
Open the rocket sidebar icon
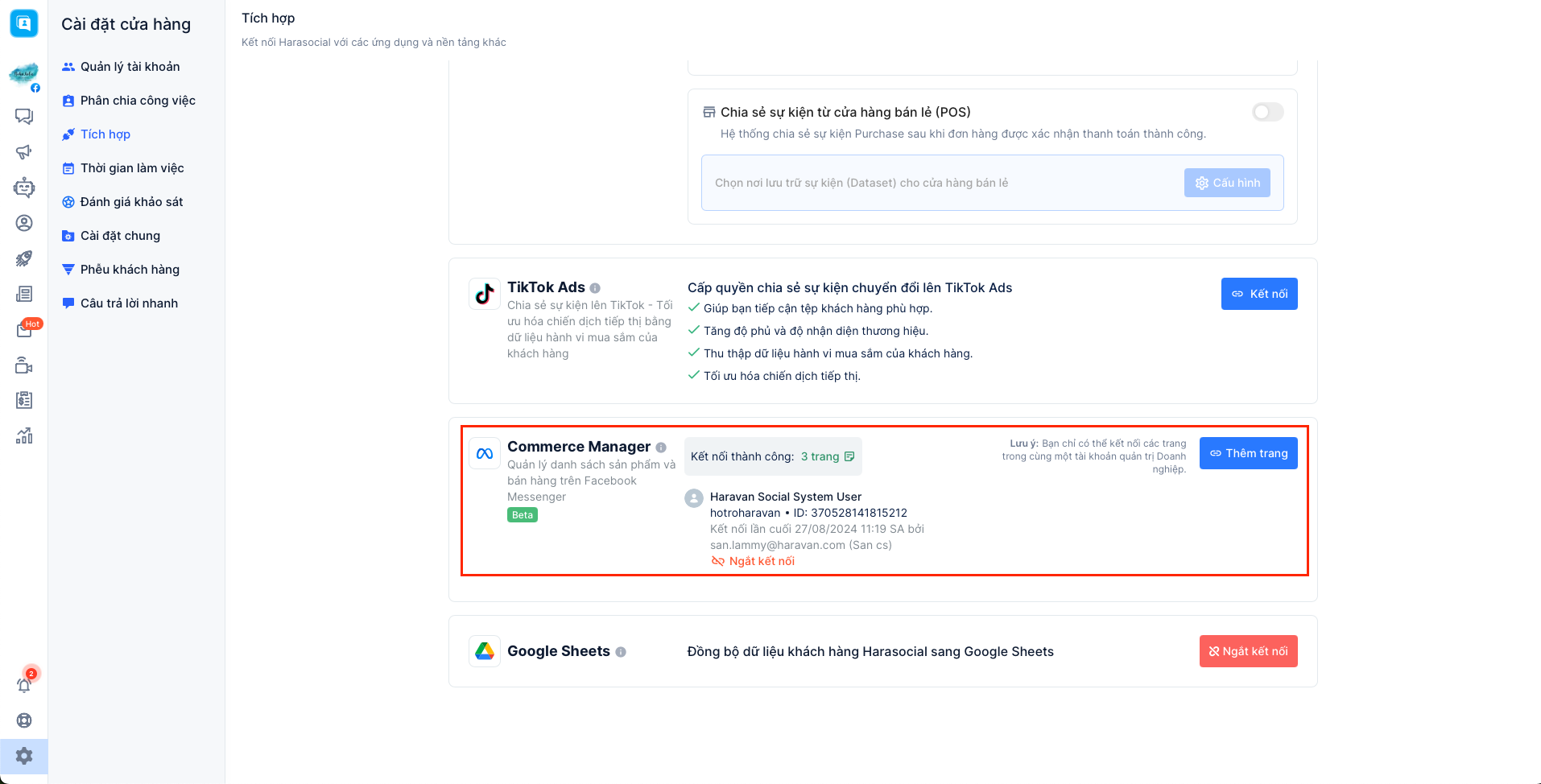tap(24, 258)
